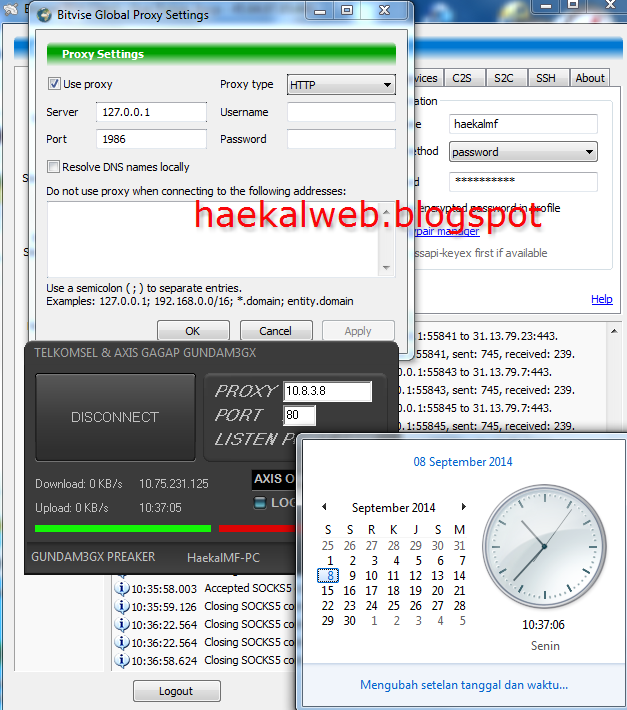Click the masked password field in Bitvise
The height and width of the screenshot is (710, 627).
coord(523,182)
